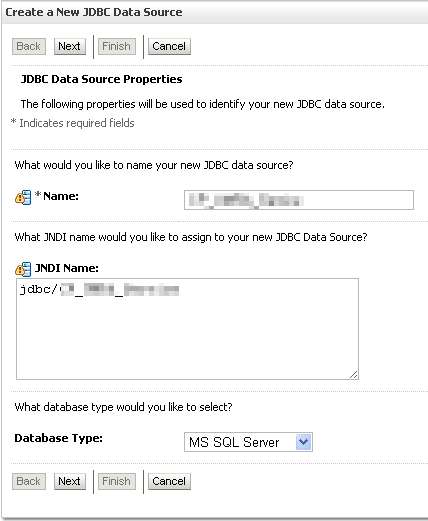428x521 pixels.
Task: Click Back below the Database Type section
Action: [29, 481]
